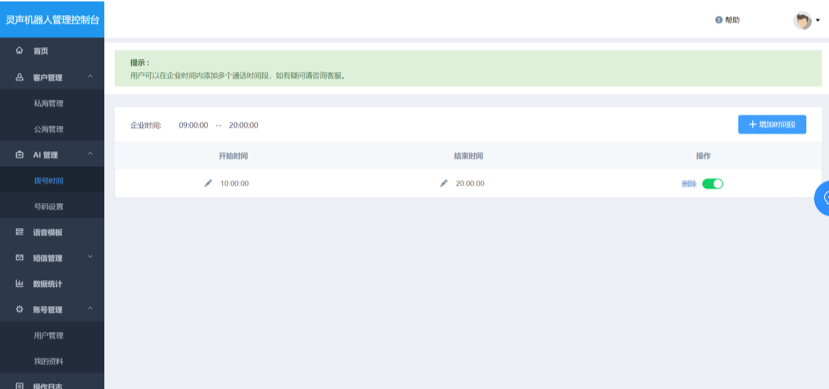
Task: Edit start time 10:00:00 with pencil icon
Action: pyautogui.click(x=208, y=183)
